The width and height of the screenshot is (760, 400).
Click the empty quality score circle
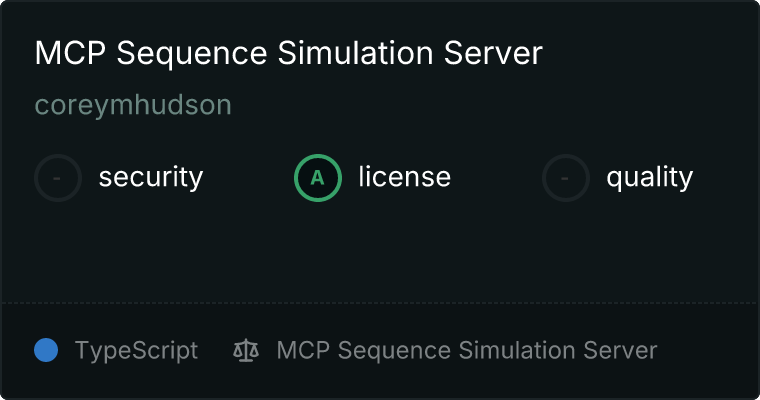click(x=566, y=178)
